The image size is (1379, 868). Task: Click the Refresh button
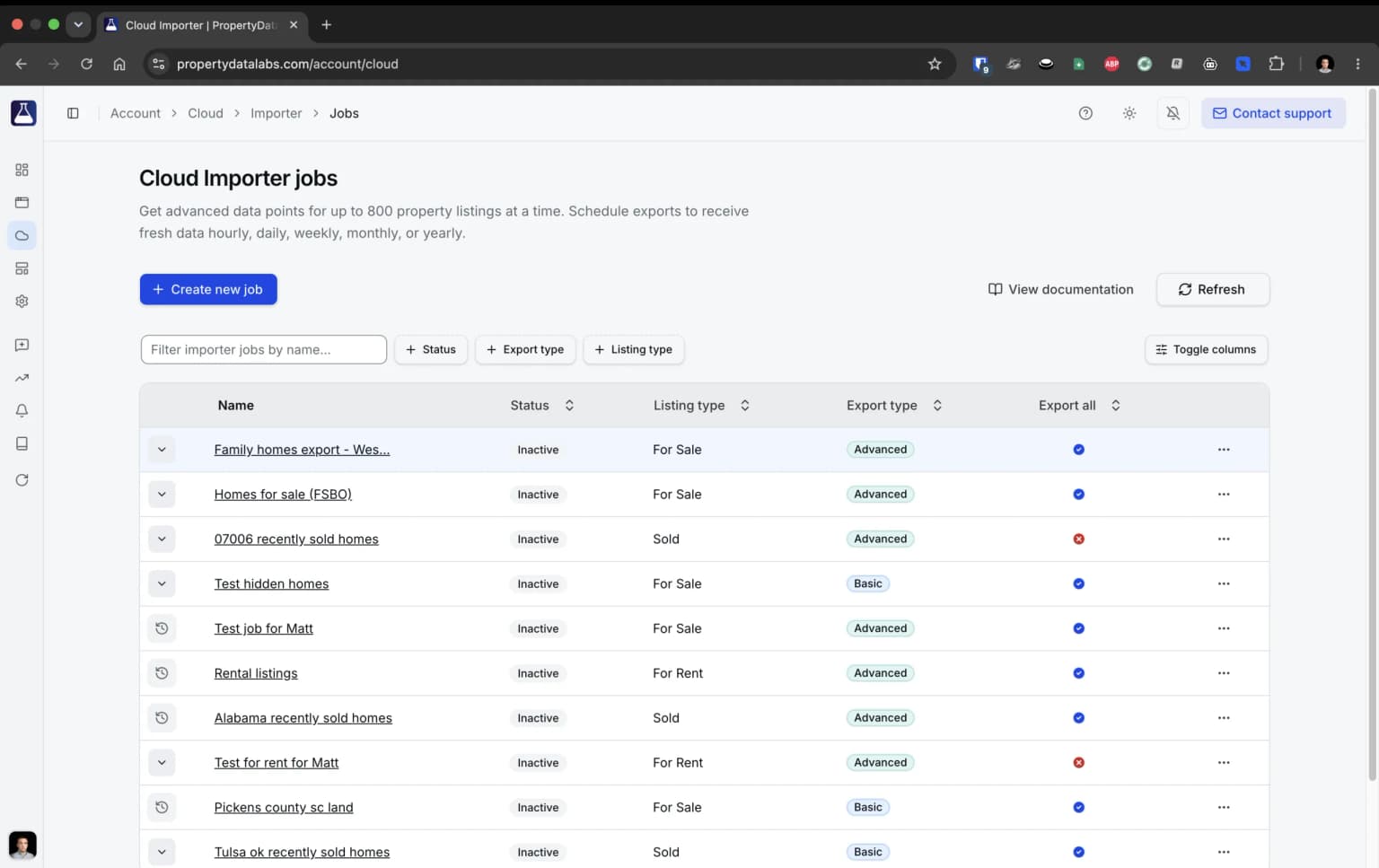pyautogui.click(x=1213, y=290)
